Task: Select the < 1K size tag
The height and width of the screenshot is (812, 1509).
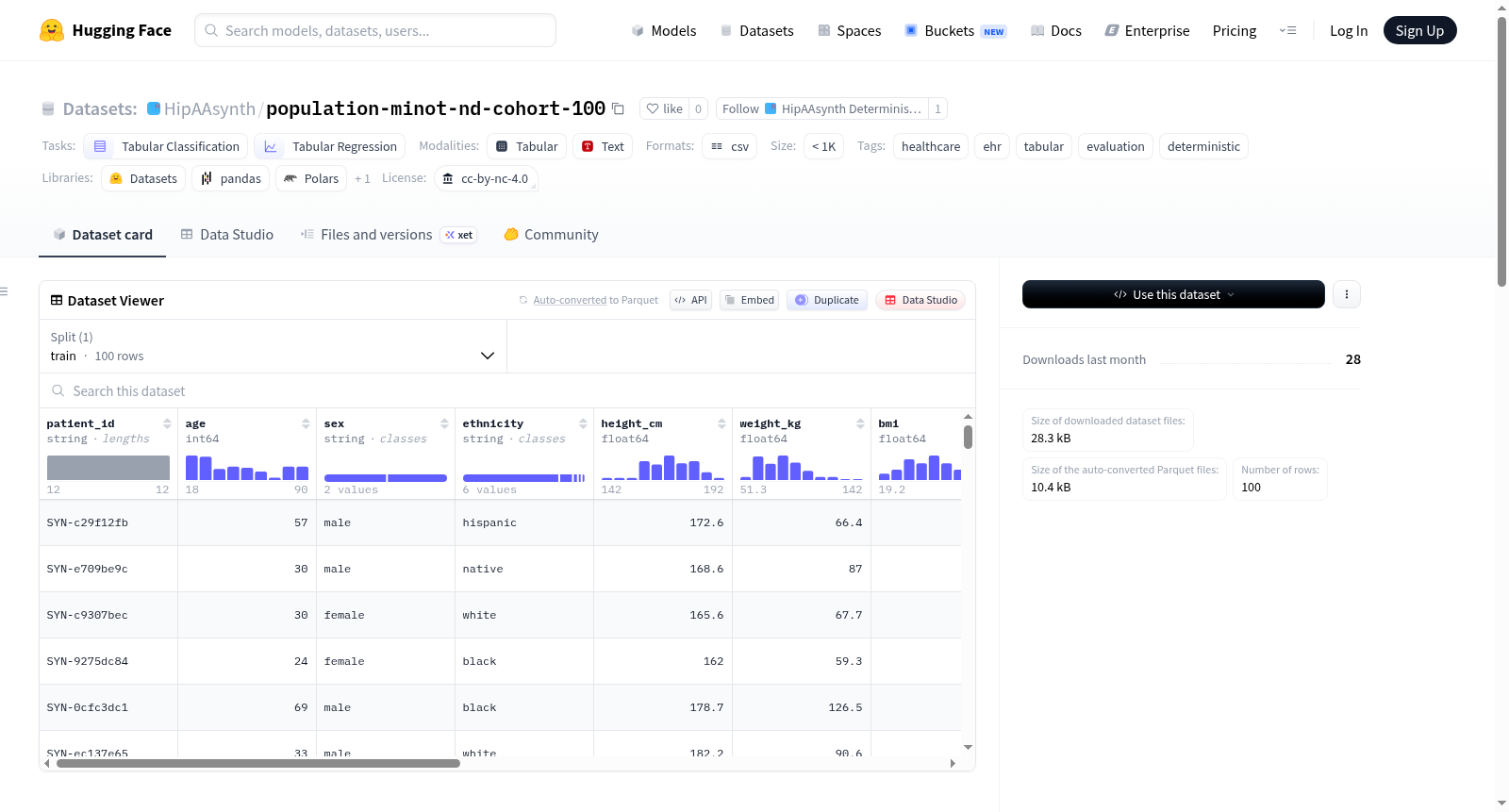Action: 824,146
